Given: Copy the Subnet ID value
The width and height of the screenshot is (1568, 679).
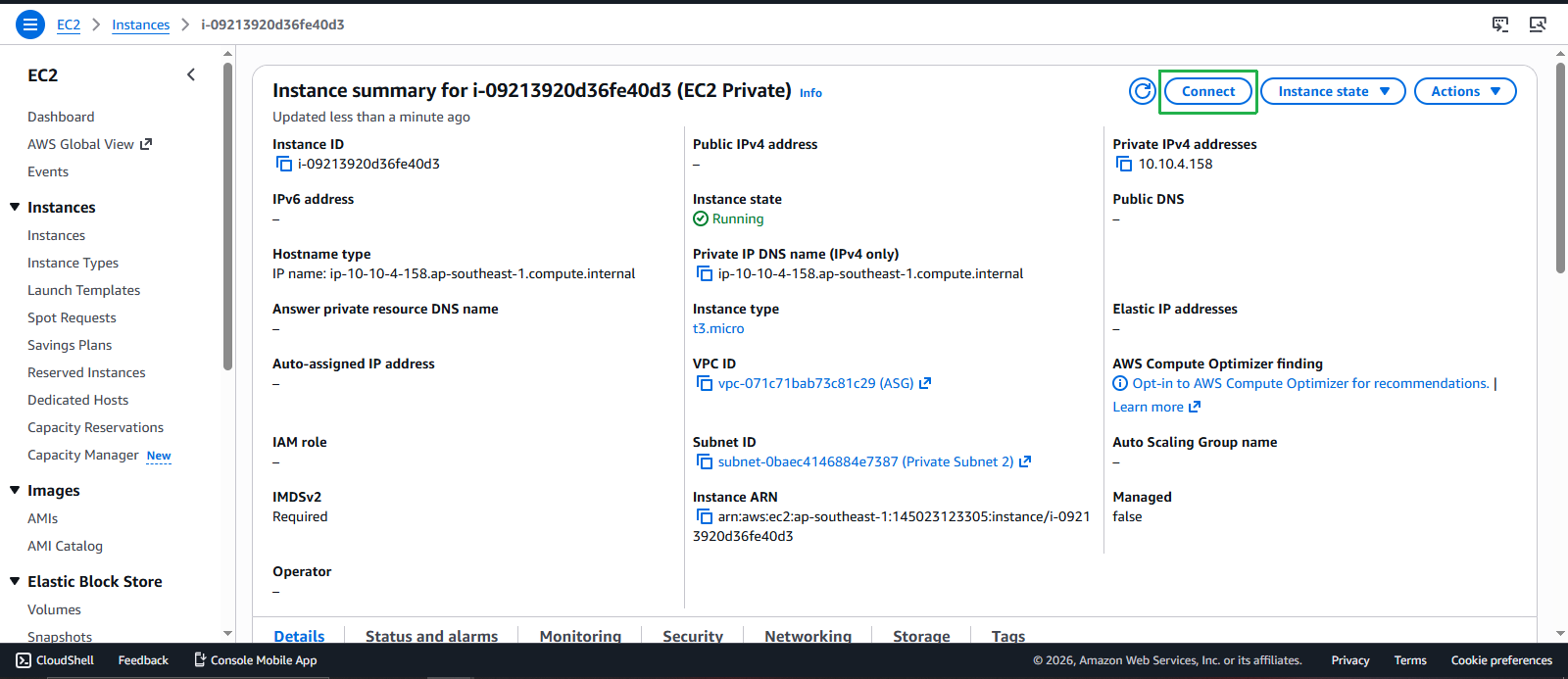Looking at the screenshot, I should [704, 461].
